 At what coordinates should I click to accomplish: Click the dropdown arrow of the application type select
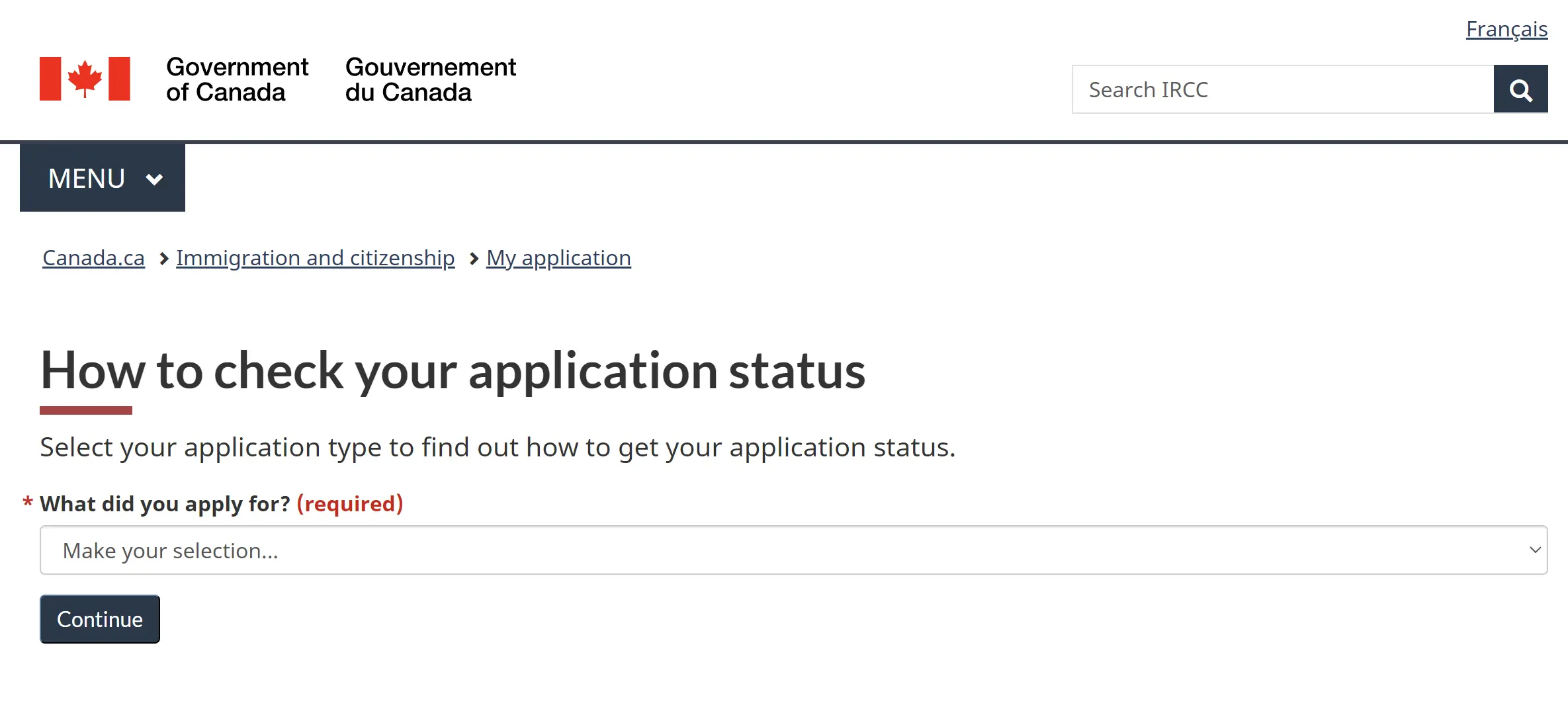coord(1535,550)
